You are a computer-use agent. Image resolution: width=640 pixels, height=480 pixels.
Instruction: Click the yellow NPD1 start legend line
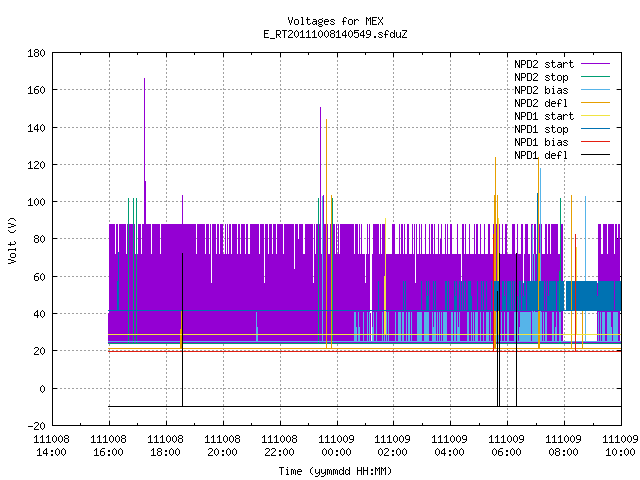(x=596, y=116)
